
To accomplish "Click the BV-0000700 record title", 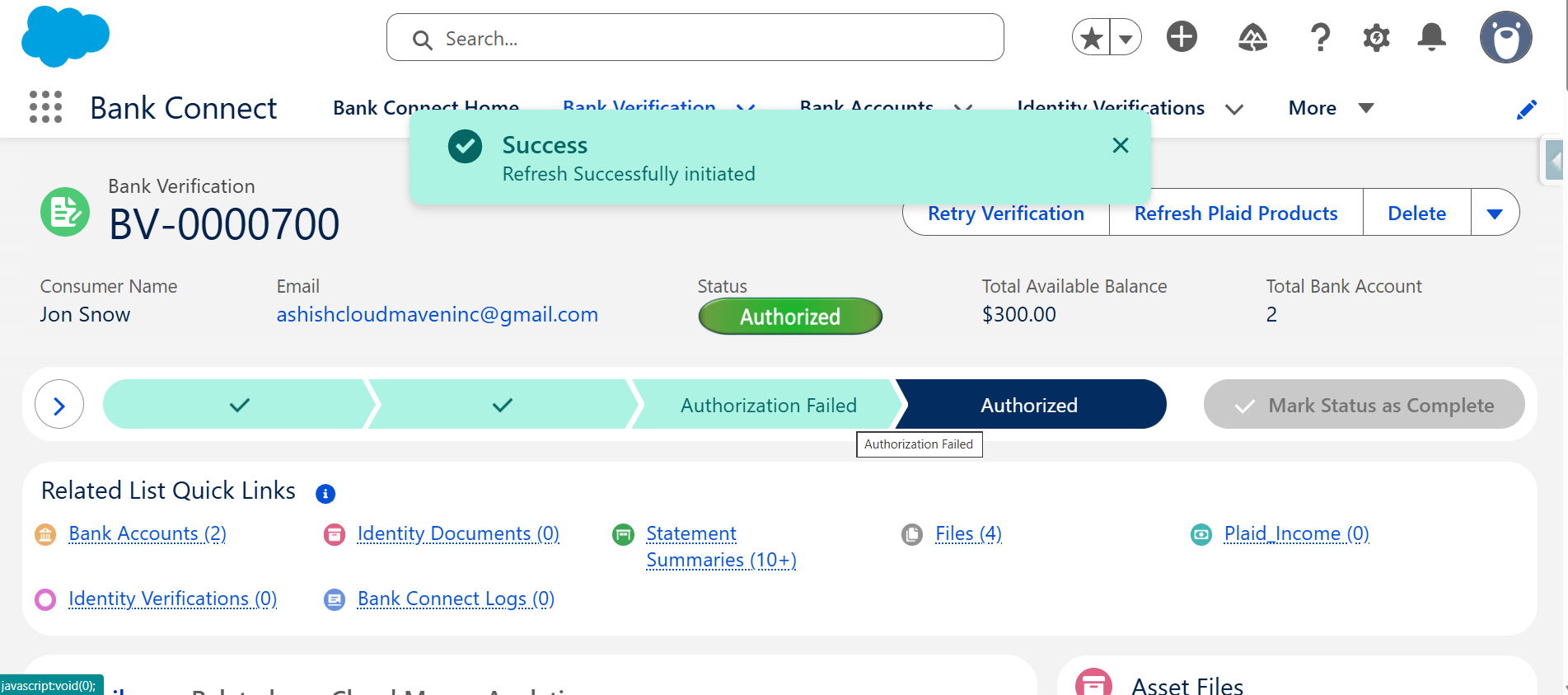I will pos(224,224).
